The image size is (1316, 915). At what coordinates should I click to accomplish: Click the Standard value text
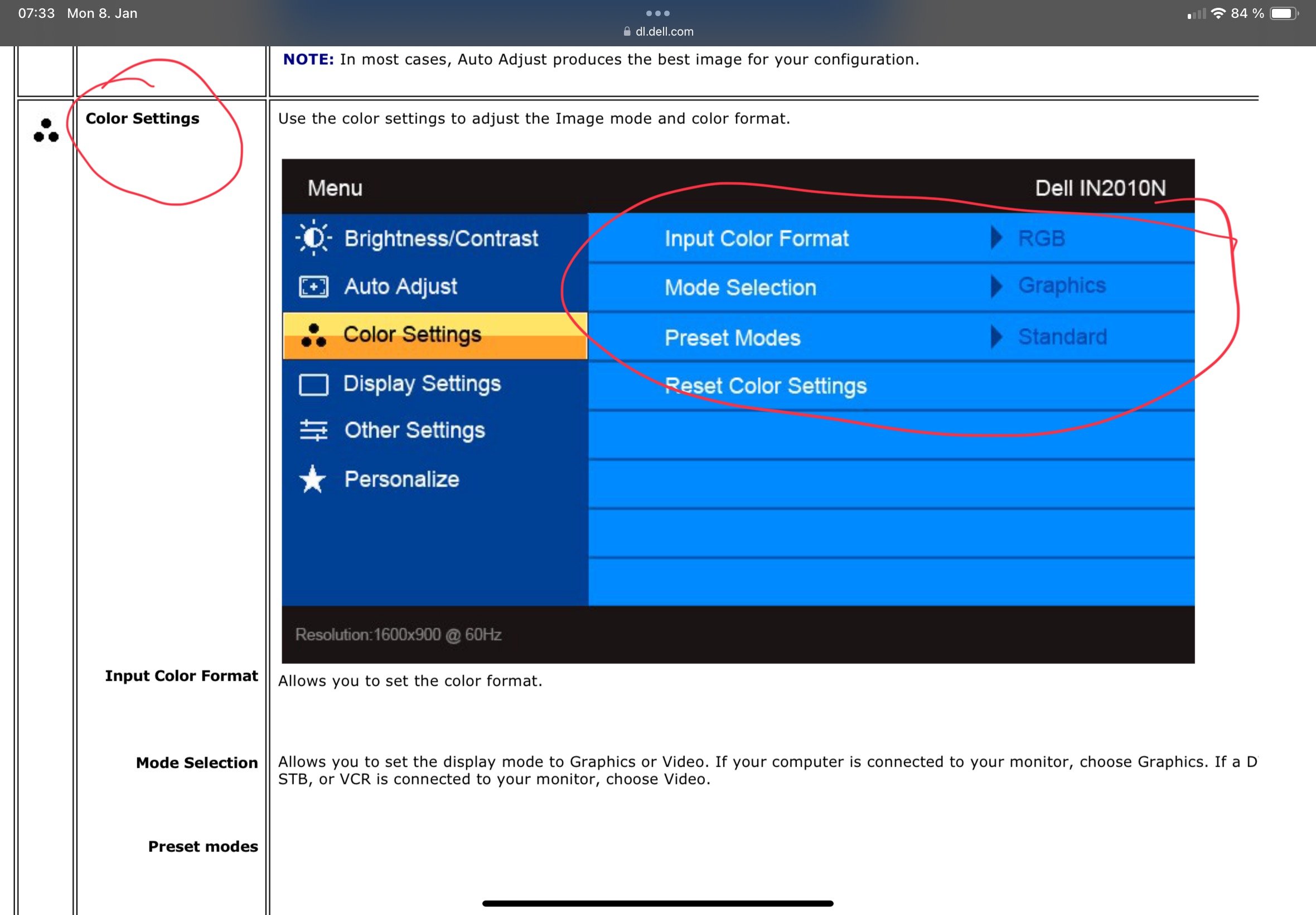pyautogui.click(x=1062, y=336)
